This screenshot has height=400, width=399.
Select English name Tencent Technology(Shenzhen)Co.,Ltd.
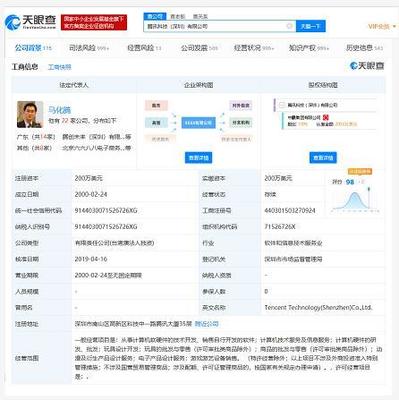pos(318,308)
